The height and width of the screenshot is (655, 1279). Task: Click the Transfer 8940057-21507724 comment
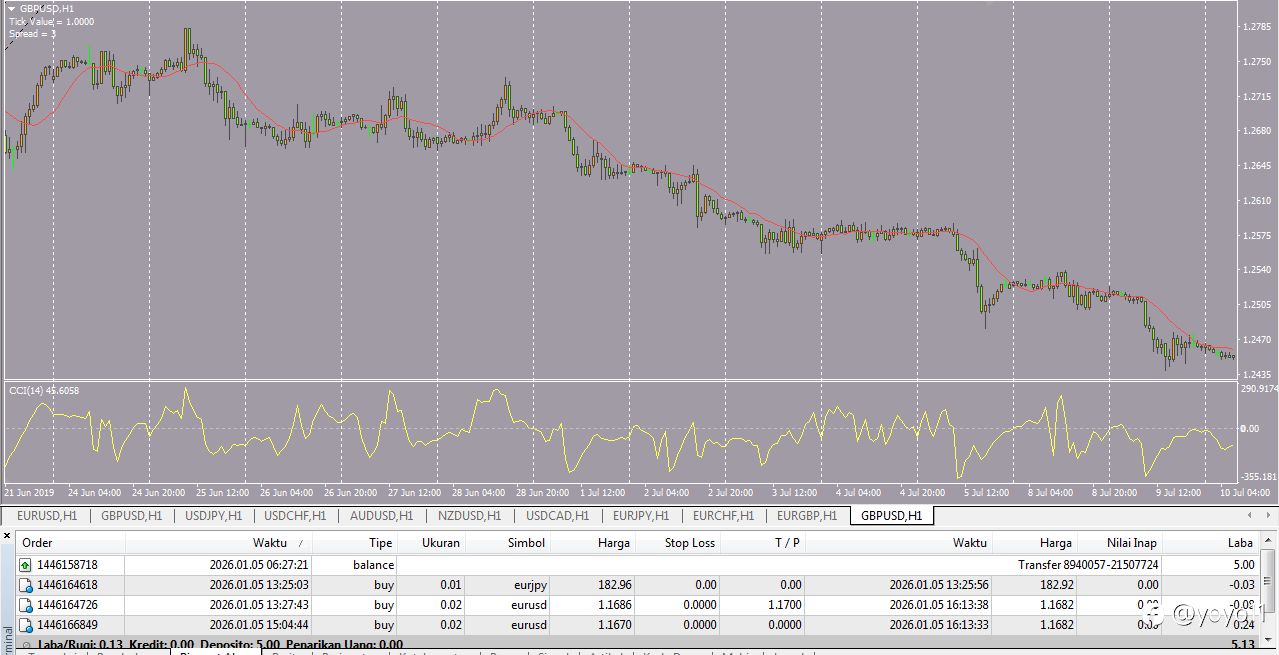click(1088, 565)
